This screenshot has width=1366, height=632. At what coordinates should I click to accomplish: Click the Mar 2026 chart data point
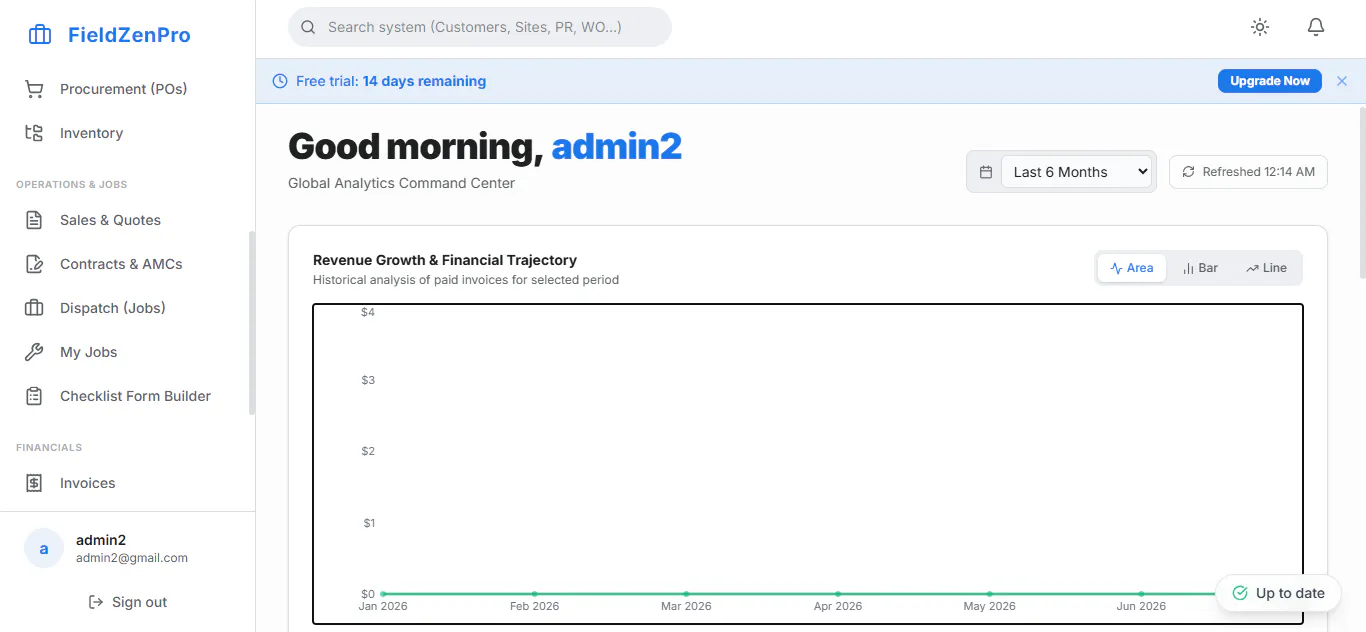point(686,594)
